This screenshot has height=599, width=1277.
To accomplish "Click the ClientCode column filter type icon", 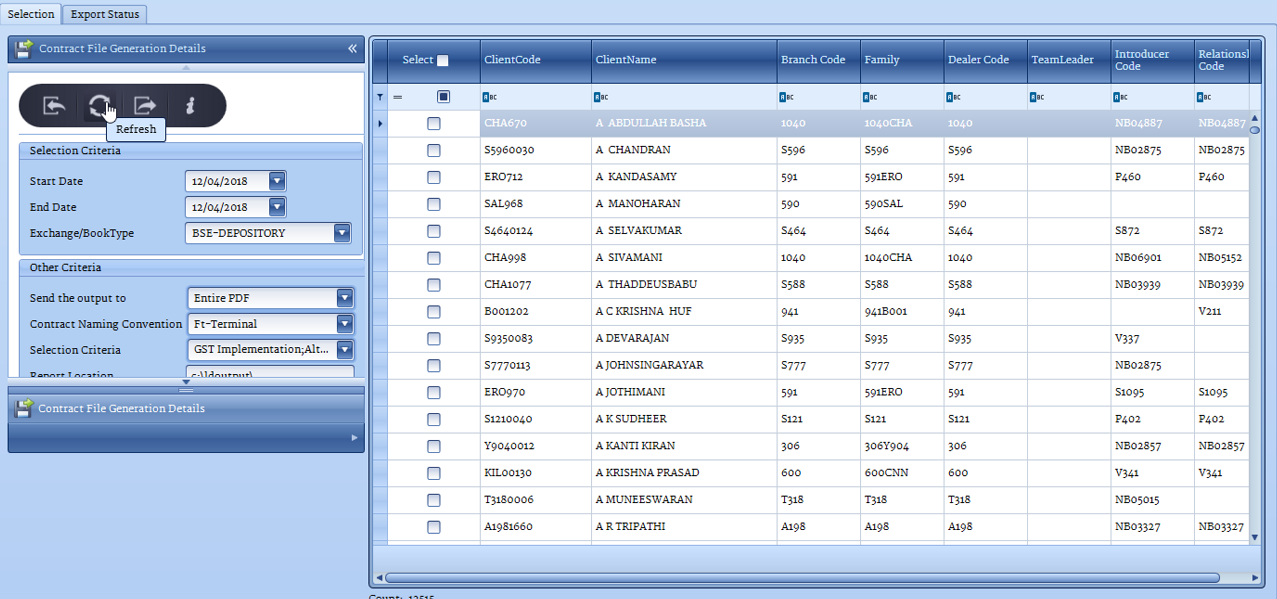I will 487,97.
